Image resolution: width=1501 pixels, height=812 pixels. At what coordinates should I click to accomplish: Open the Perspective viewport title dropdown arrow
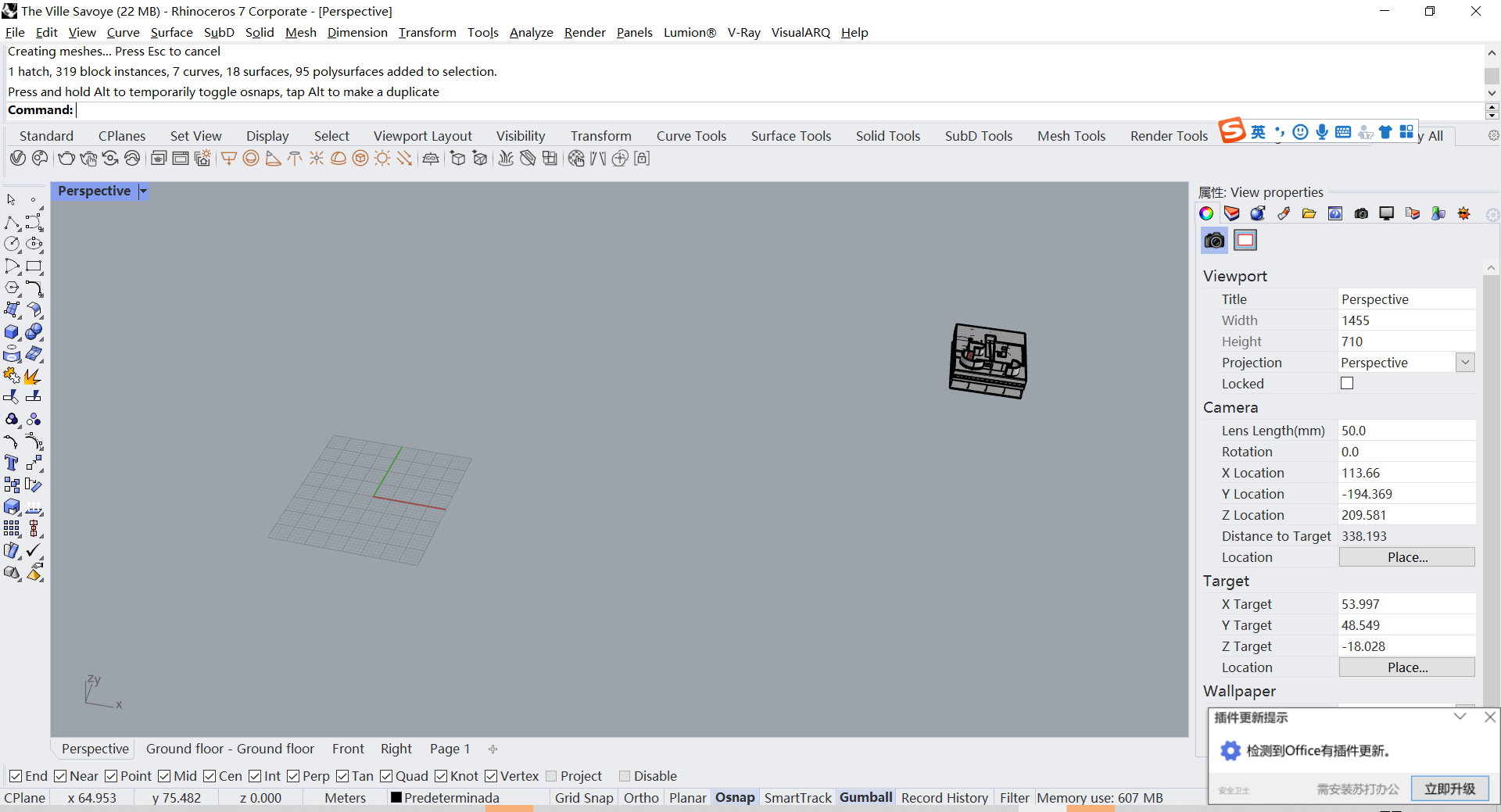coord(143,191)
